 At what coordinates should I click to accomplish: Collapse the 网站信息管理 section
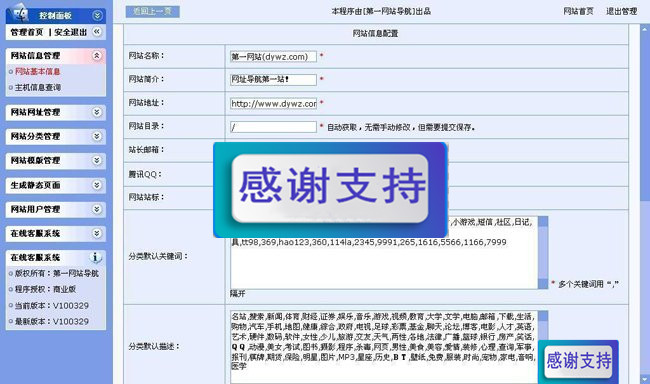coord(97,56)
